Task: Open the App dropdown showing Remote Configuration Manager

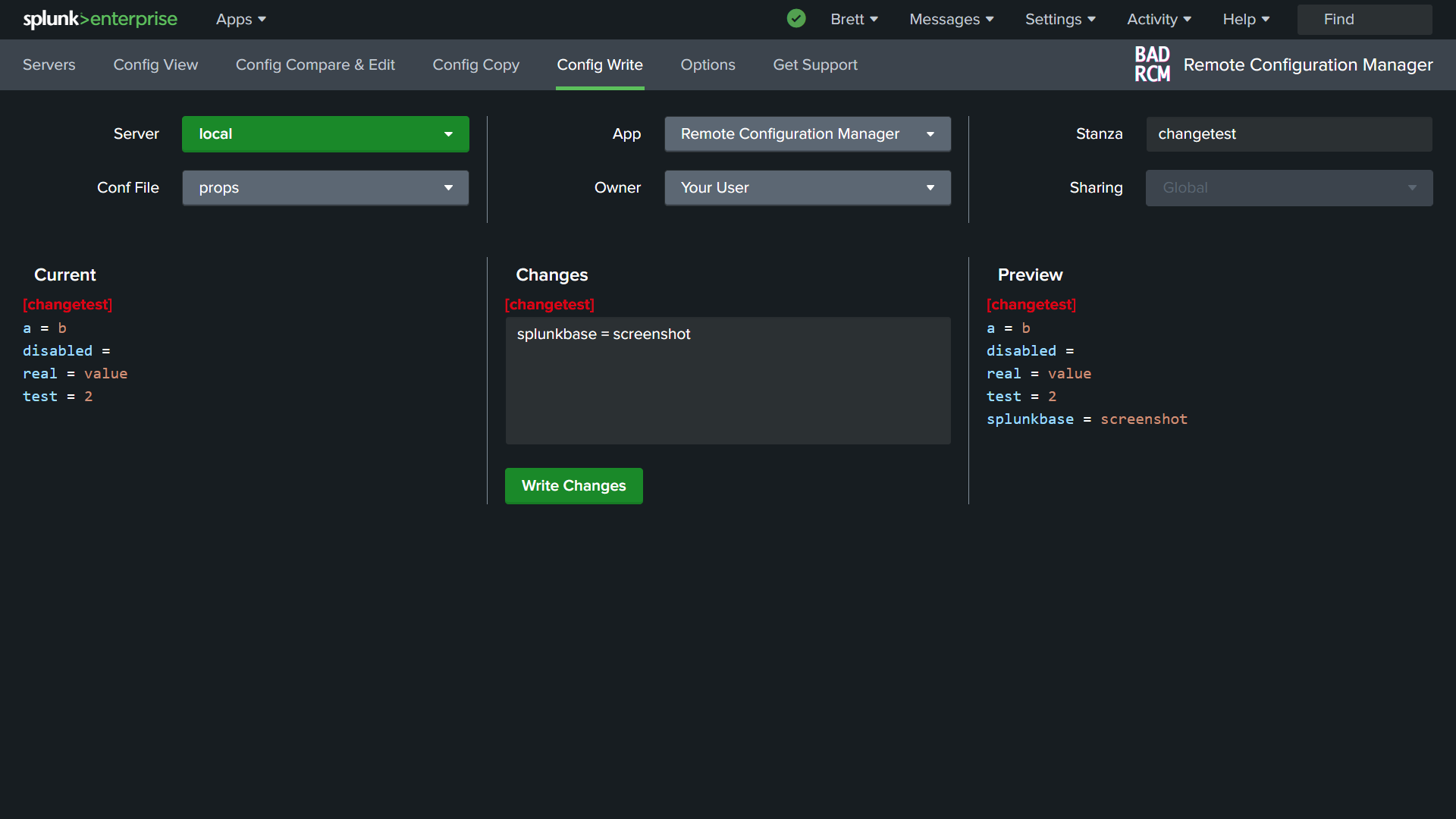Action: tap(808, 134)
